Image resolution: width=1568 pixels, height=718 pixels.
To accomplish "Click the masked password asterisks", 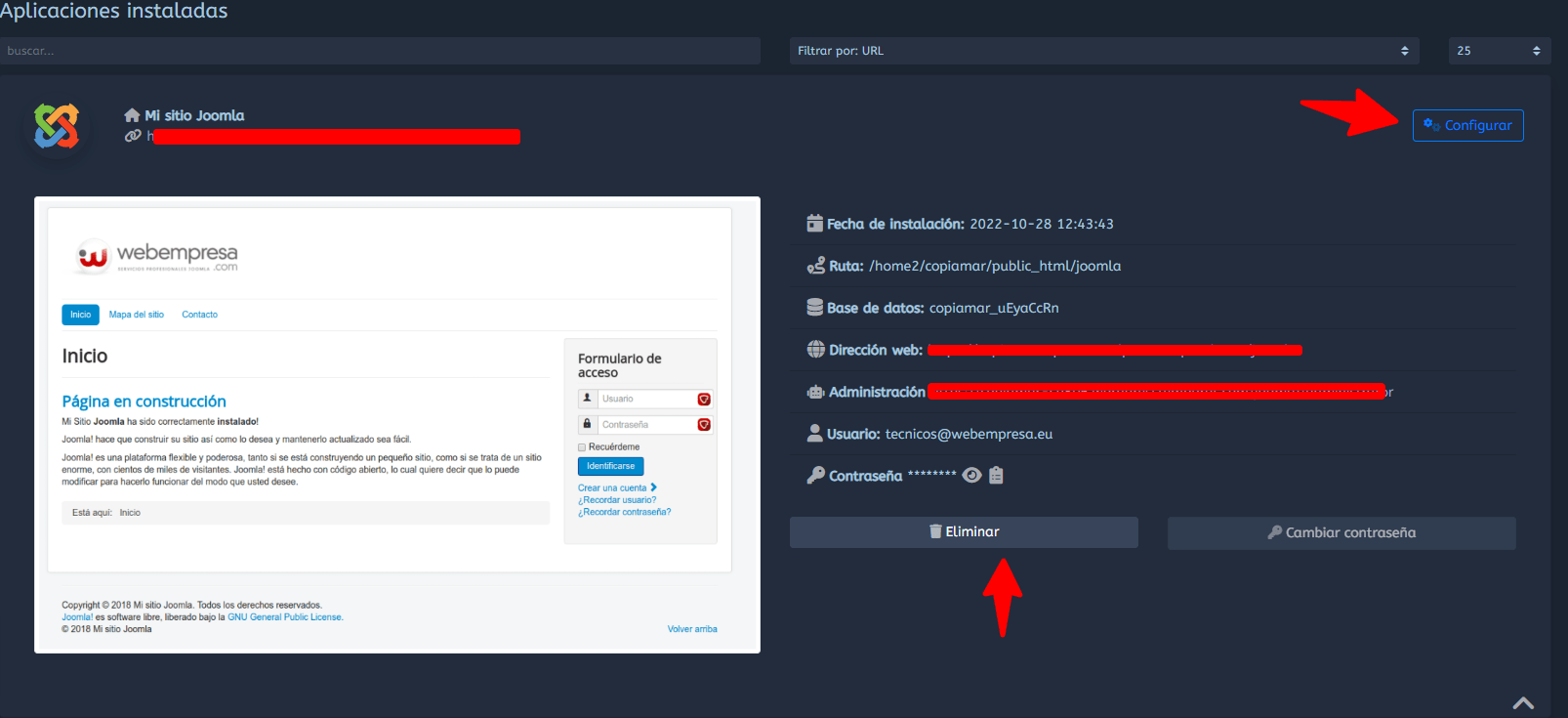I will tap(932, 474).
